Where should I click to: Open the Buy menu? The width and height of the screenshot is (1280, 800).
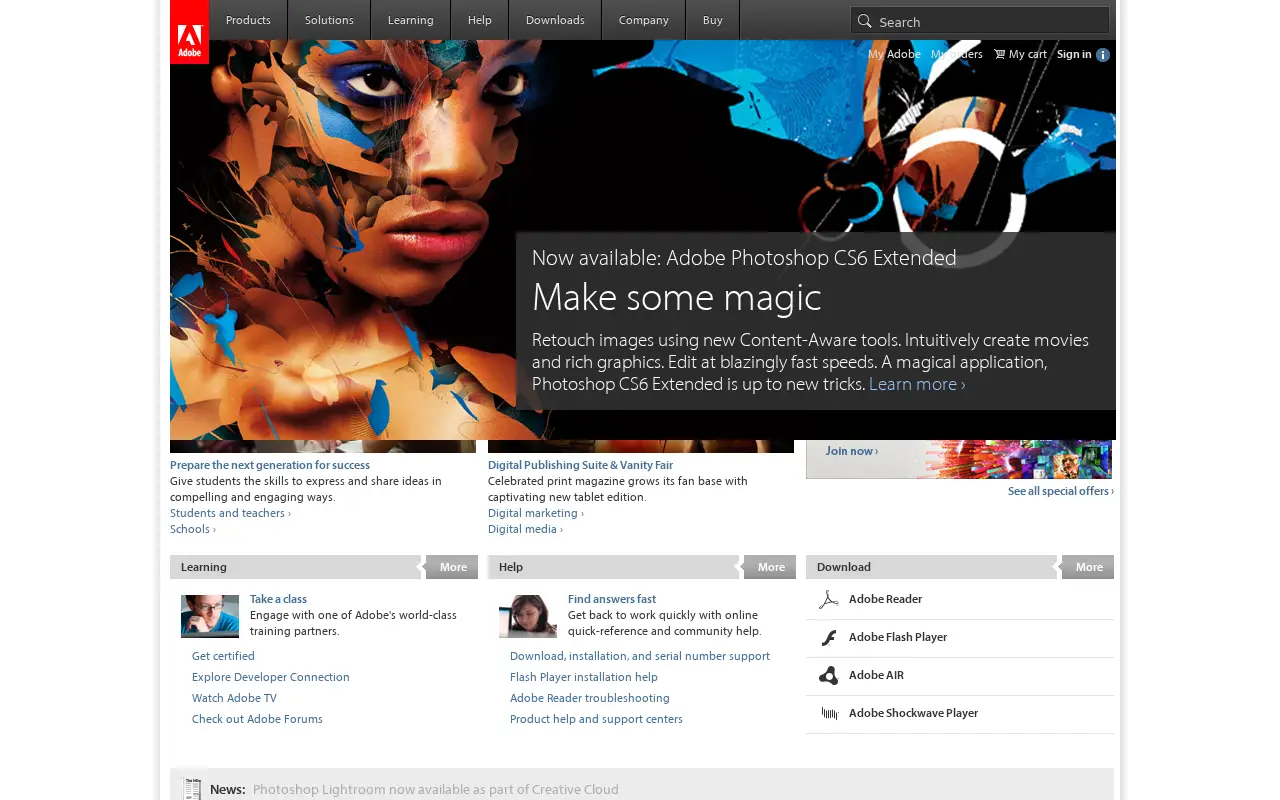tap(713, 20)
